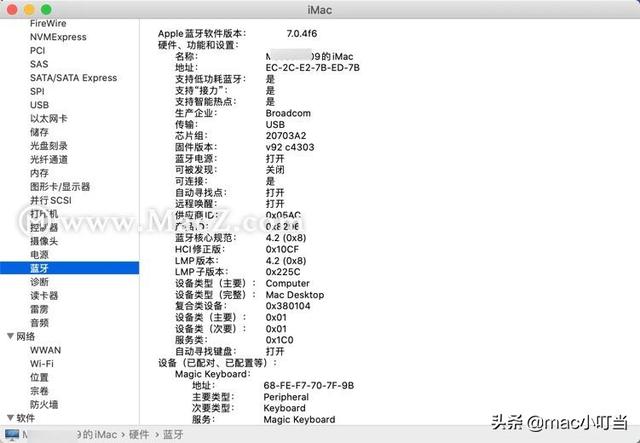
Task: Select FireWire in the sidebar
Action: 48,23
